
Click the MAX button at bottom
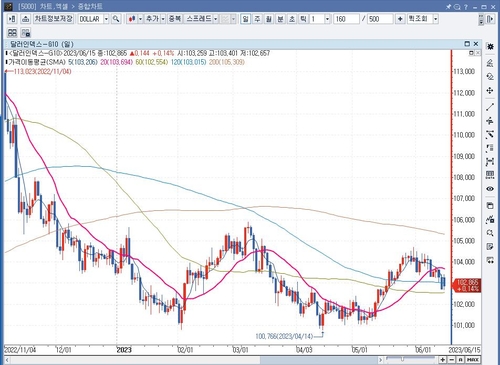(x=473, y=360)
